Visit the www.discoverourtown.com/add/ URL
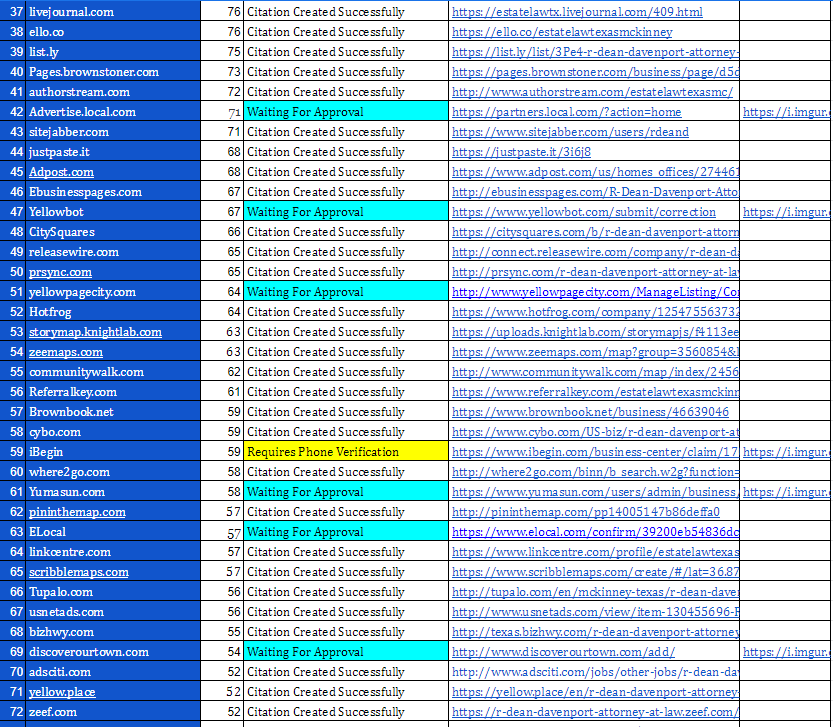833x727 pixels. pos(562,652)
